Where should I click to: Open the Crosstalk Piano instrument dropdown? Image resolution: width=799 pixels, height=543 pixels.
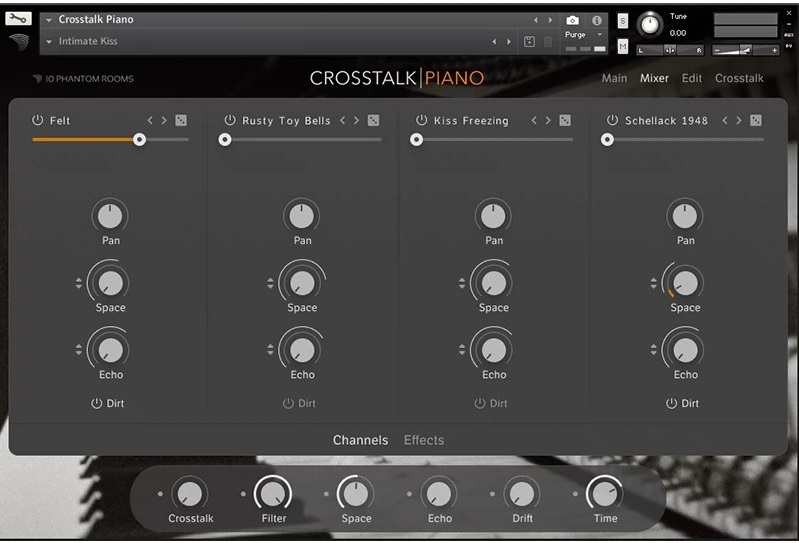tap(49, 20)
